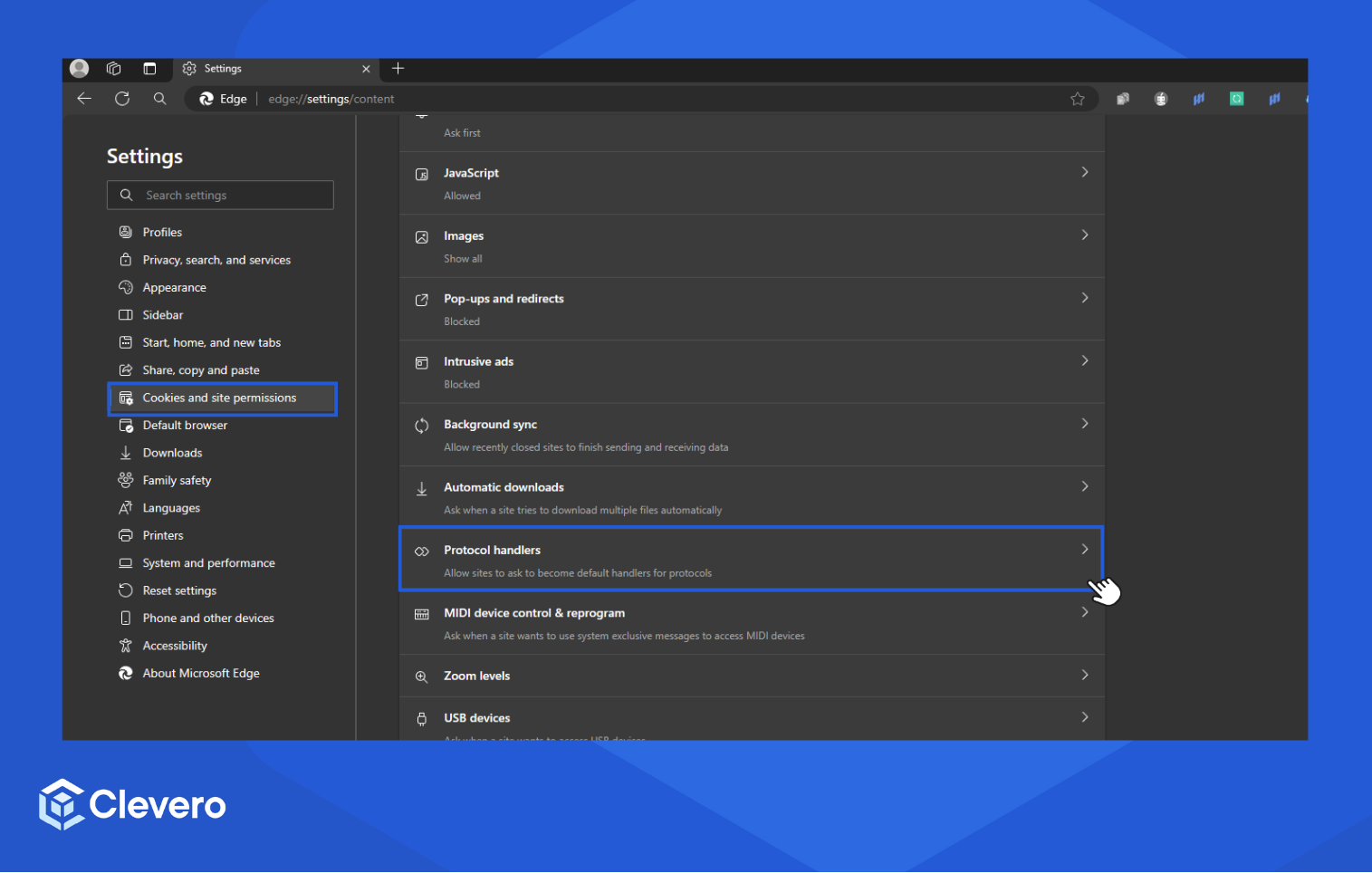Click the Zoom levels magnifier icon
Viewport: 1372px width, 873px height.
pos(422,676)
